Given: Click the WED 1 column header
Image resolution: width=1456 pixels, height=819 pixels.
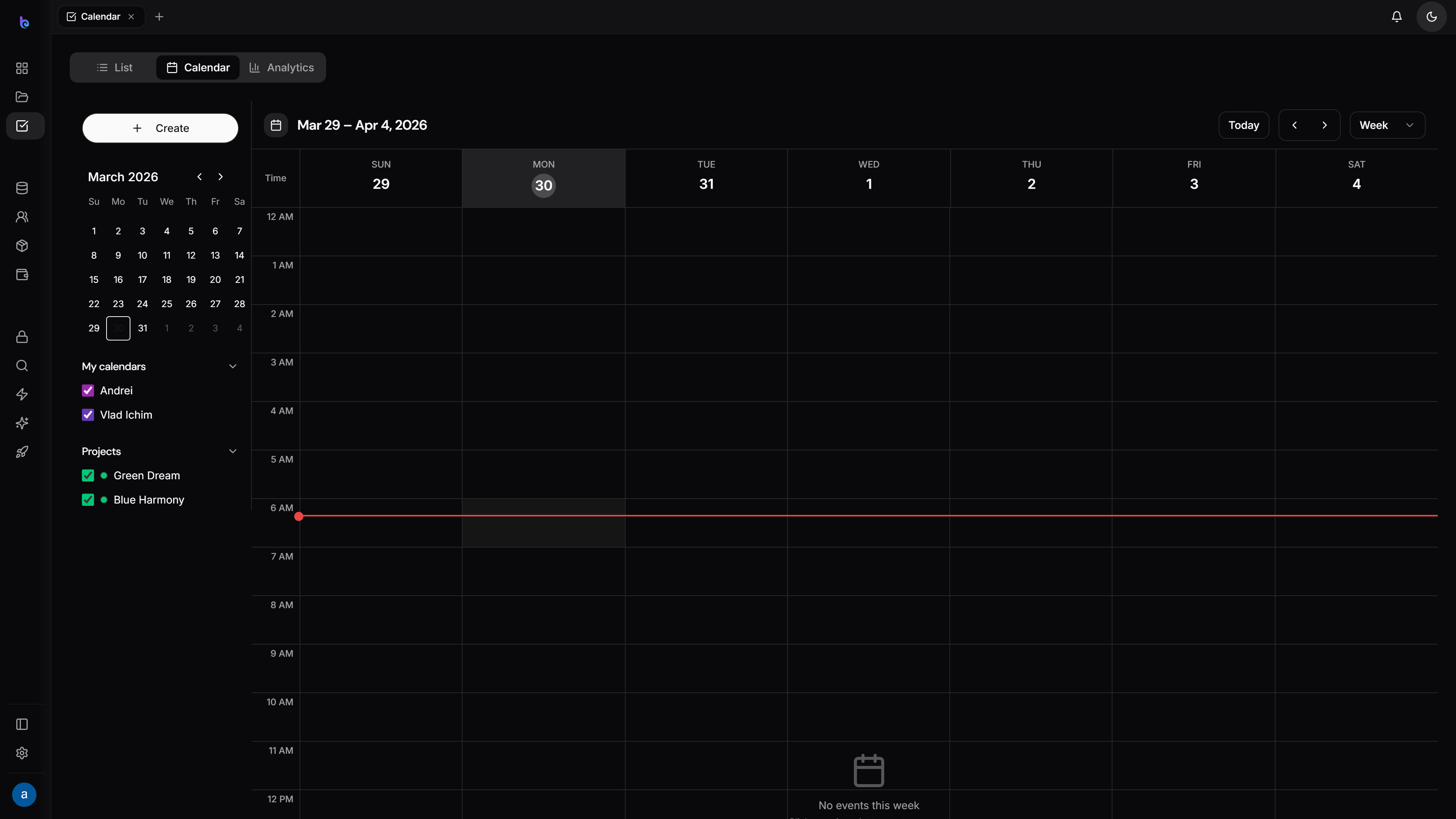Looking at the screenshot, I should pos(869,178).
